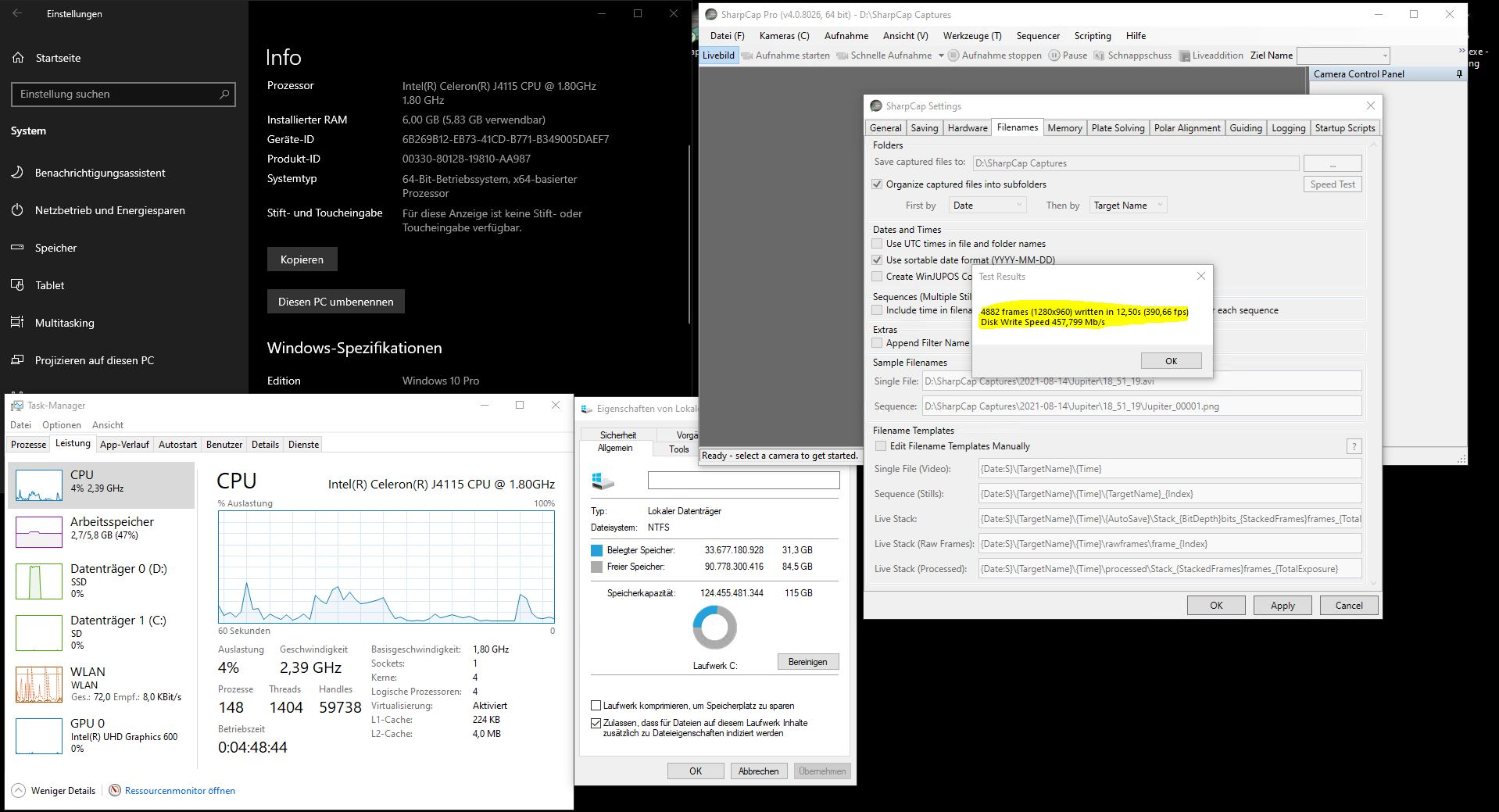
Task: Pin the Camera Control Panel
Action: tap(1458, 74)
